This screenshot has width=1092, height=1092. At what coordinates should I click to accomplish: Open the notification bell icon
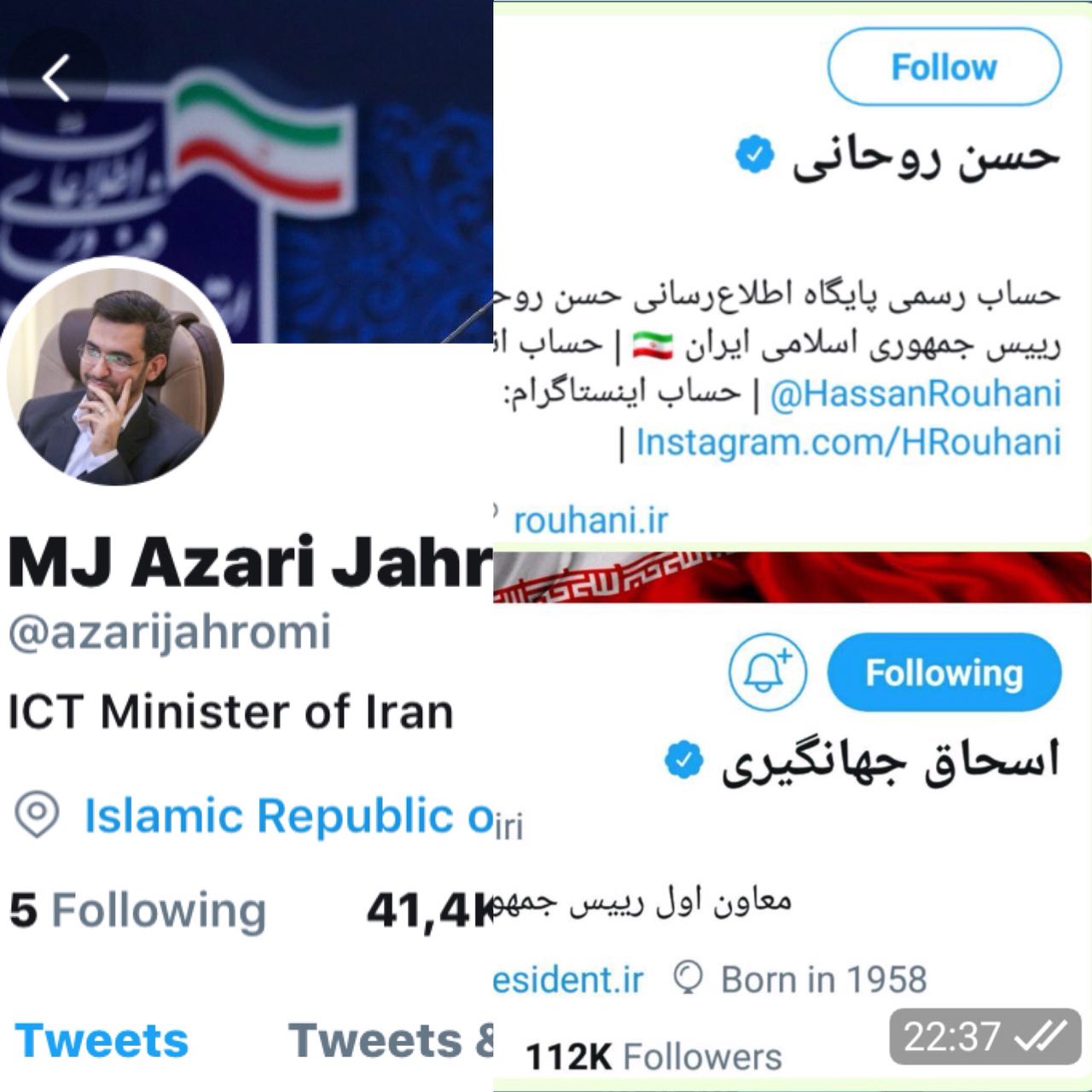pos(768,672)
